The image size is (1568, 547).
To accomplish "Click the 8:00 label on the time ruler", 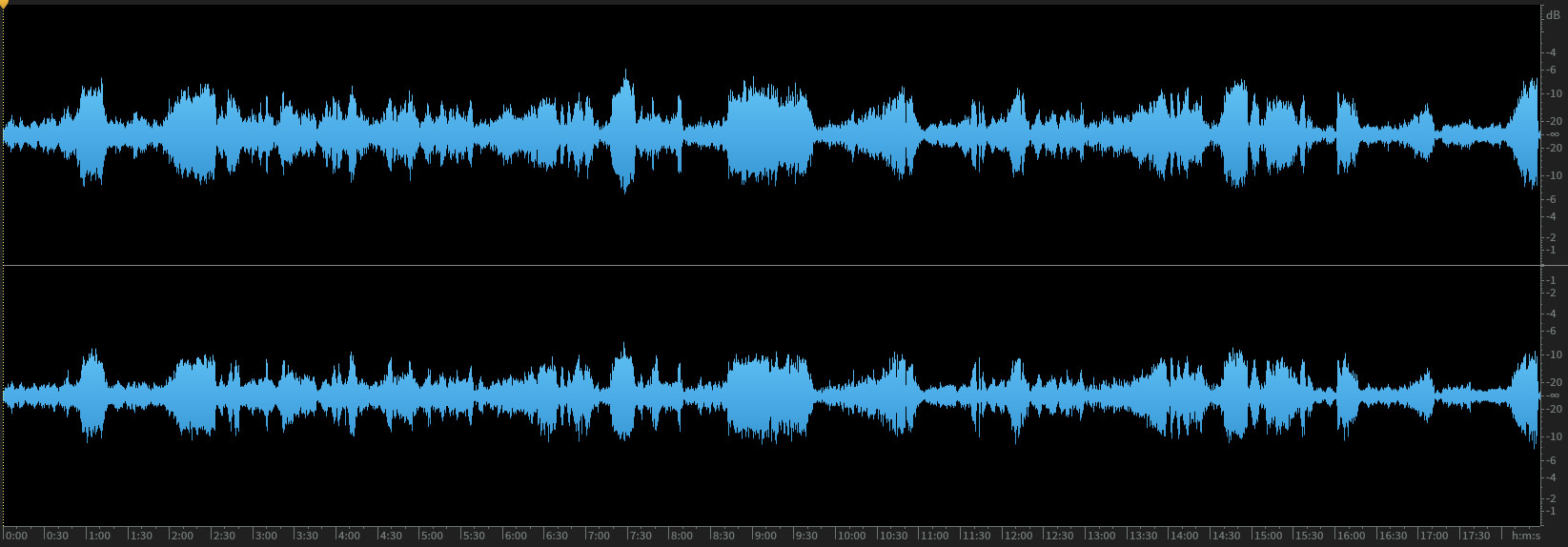I will 682,536.
